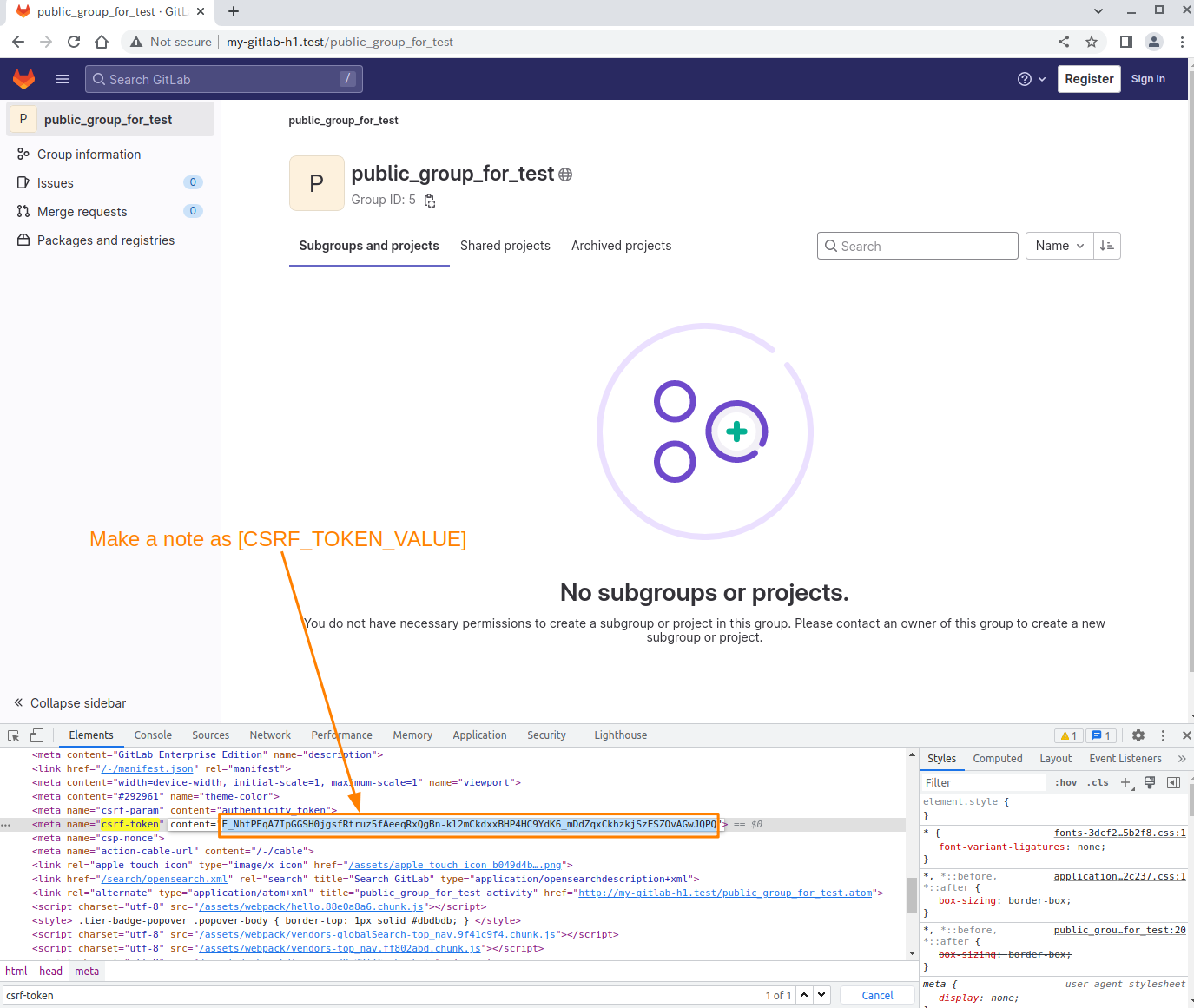The image size is (1194, 1008).
Task: Expand the Help menu dropdown
Action: click(1031, 79)
